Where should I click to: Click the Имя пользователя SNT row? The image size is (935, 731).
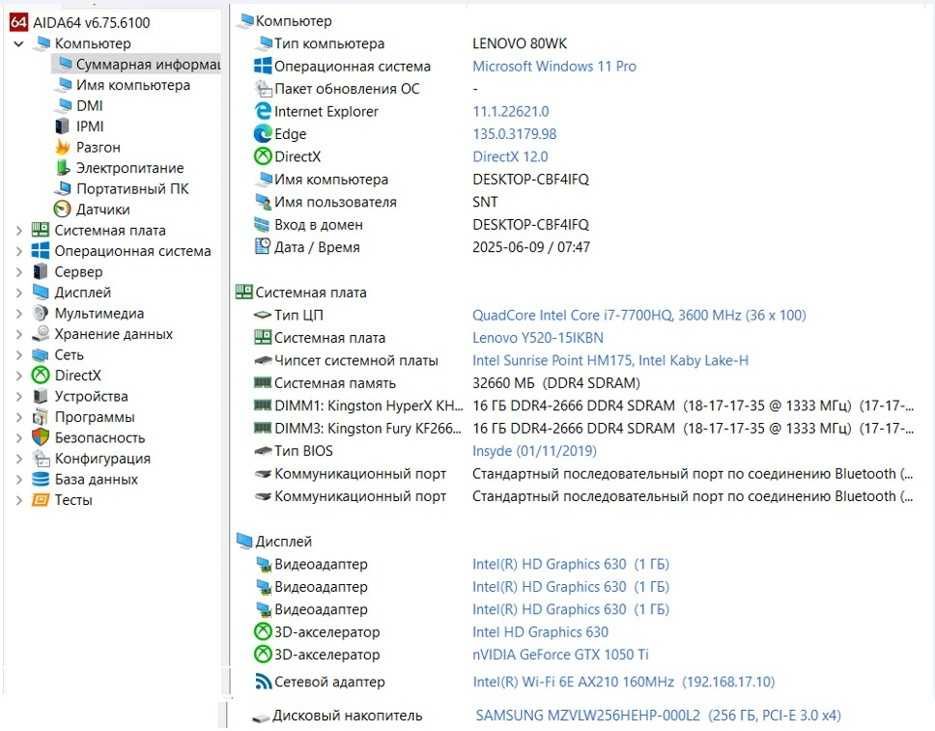click(x=376, y=202)
